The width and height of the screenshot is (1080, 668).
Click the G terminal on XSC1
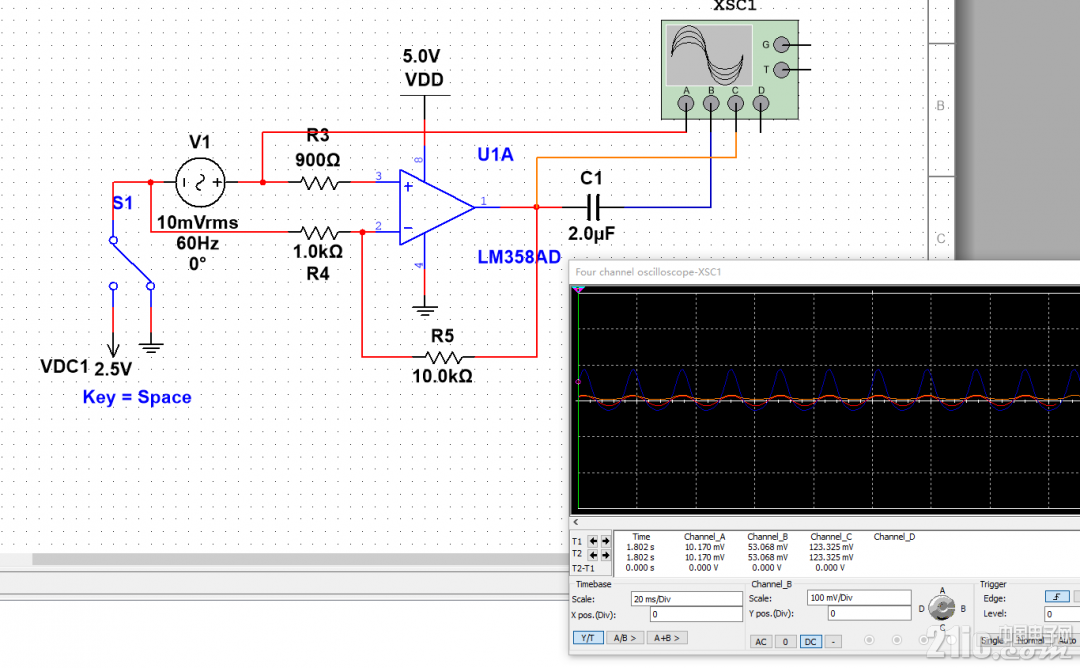click(782, 45)
